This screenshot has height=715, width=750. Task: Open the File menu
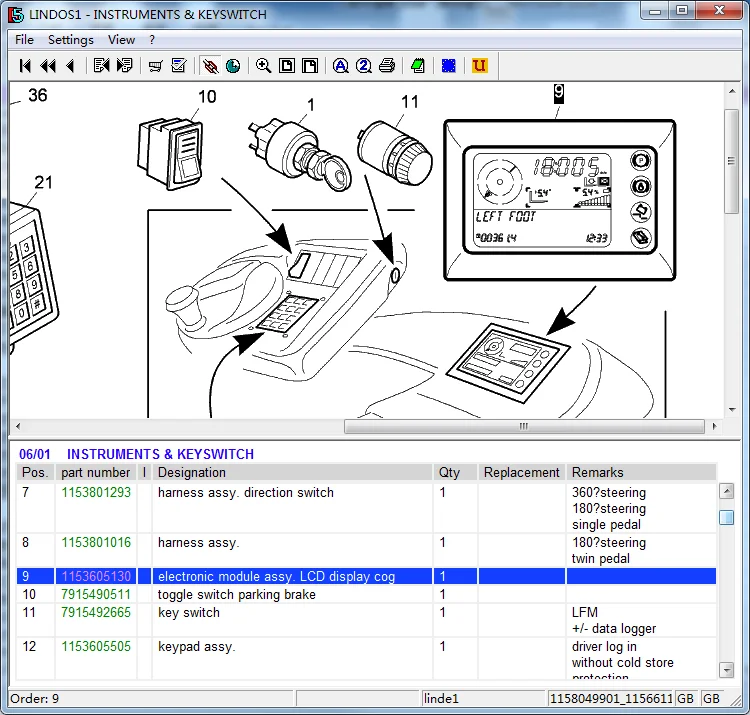click(x=24, y=40)
